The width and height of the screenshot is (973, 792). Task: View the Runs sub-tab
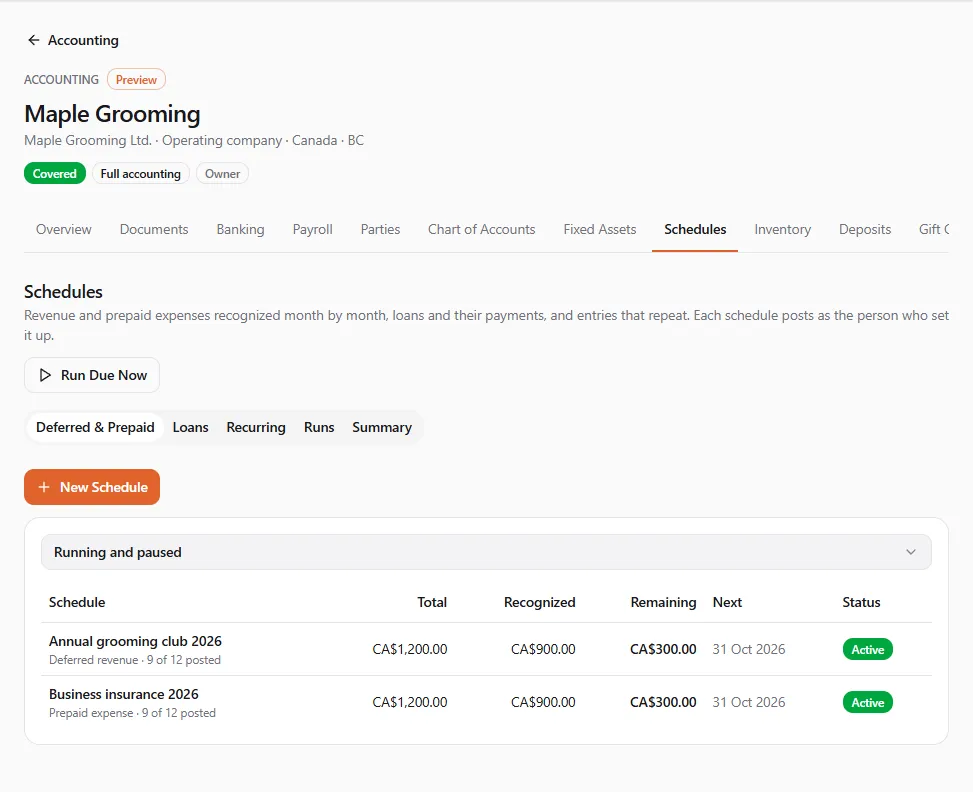[x=319, y=428]
